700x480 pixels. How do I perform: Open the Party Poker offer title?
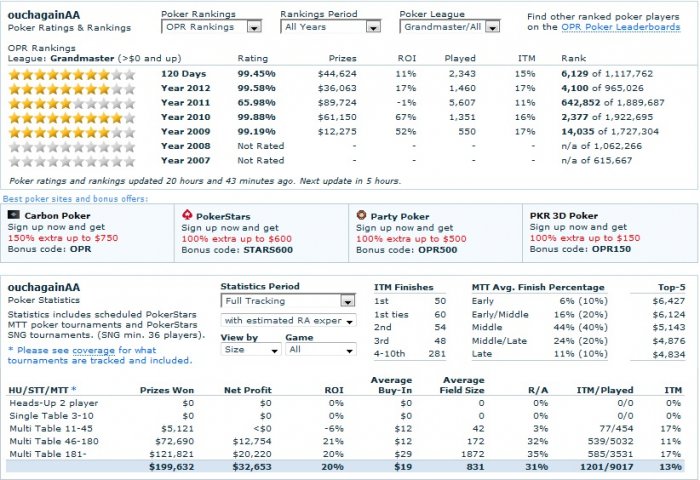(x=400, y=217)
